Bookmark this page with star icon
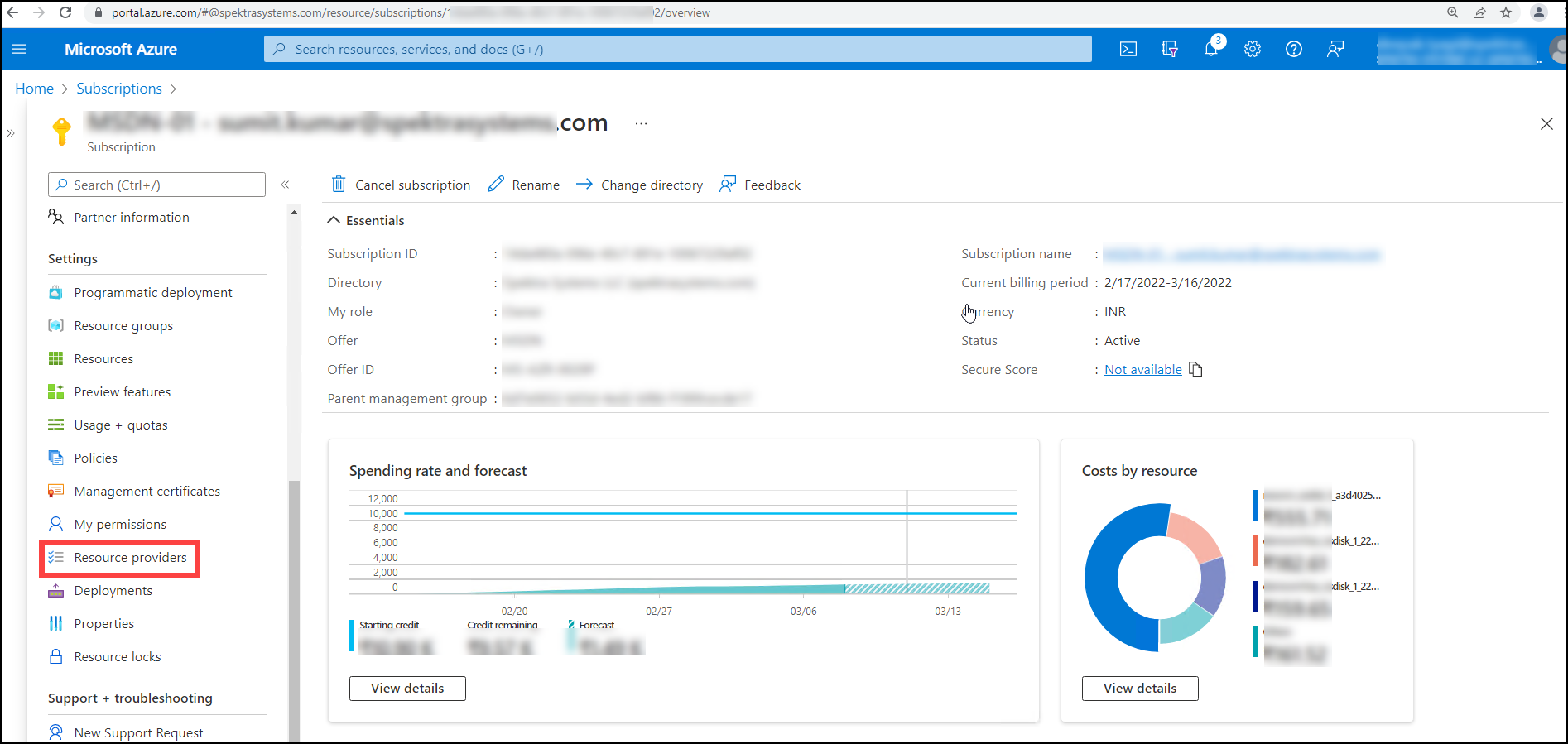The height and width of the screenshot is (744, 1568). (x=1506, y=12)
